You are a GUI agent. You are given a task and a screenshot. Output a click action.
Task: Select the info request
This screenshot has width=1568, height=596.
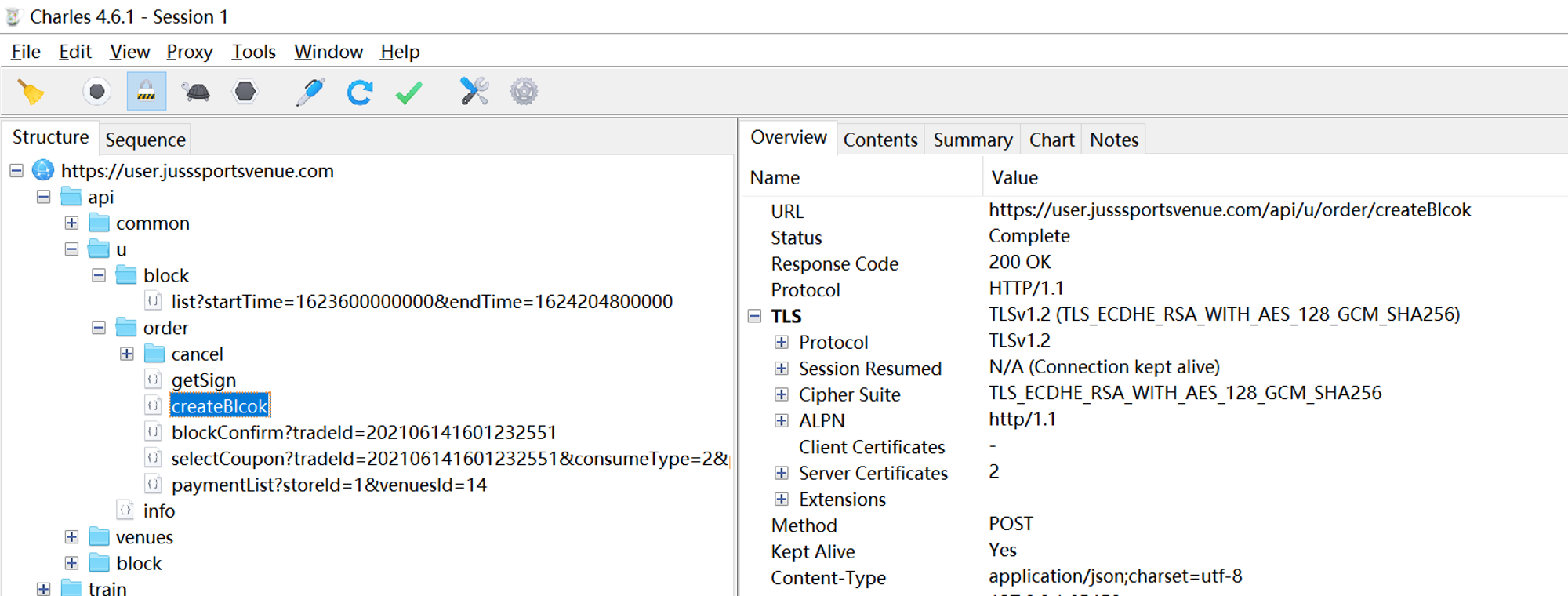pos(159,511)
